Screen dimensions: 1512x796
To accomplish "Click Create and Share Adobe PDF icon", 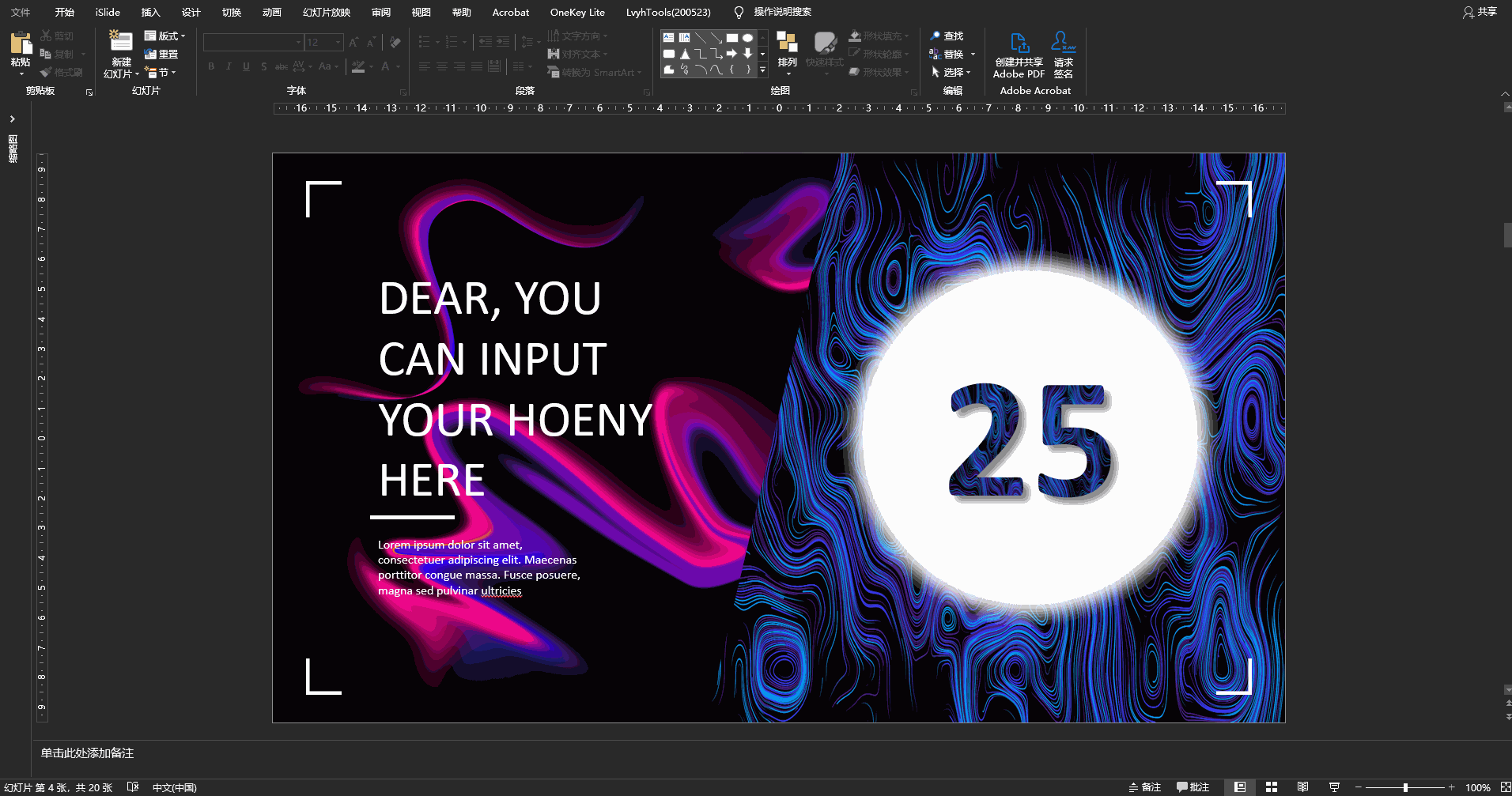I will coord(1019,43).
